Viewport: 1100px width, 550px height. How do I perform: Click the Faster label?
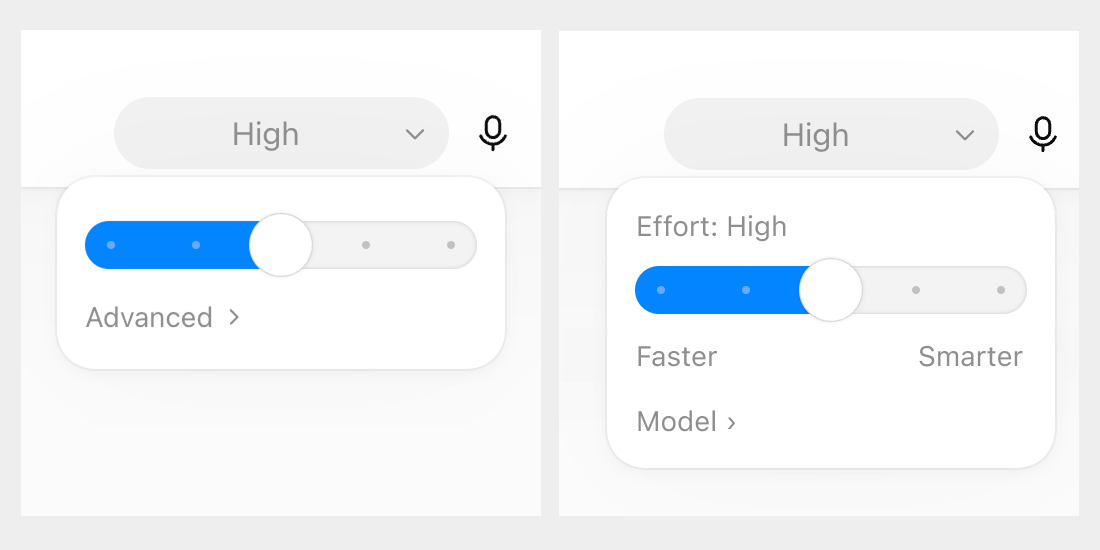click(677, 356)
